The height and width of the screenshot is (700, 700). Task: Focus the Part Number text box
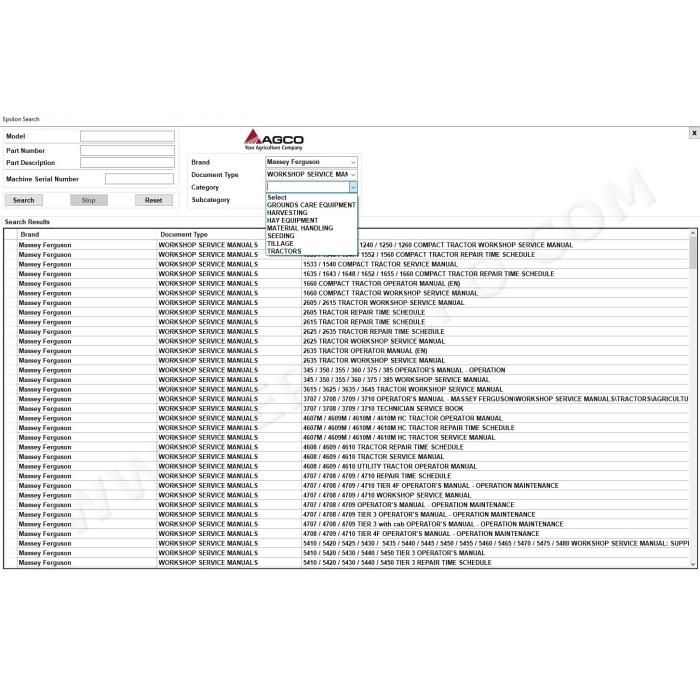tap(127, 150)
